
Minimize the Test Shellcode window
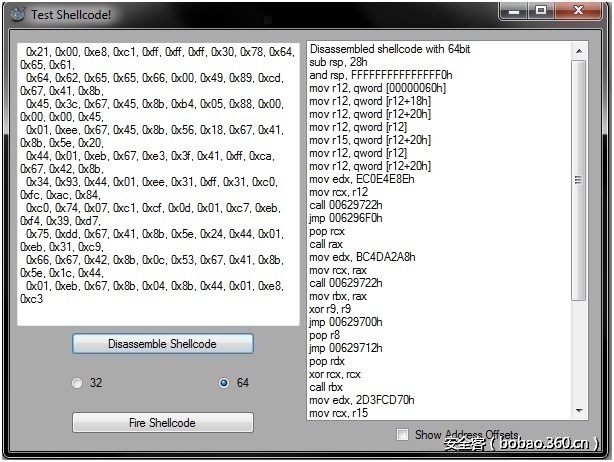(515, 11)
